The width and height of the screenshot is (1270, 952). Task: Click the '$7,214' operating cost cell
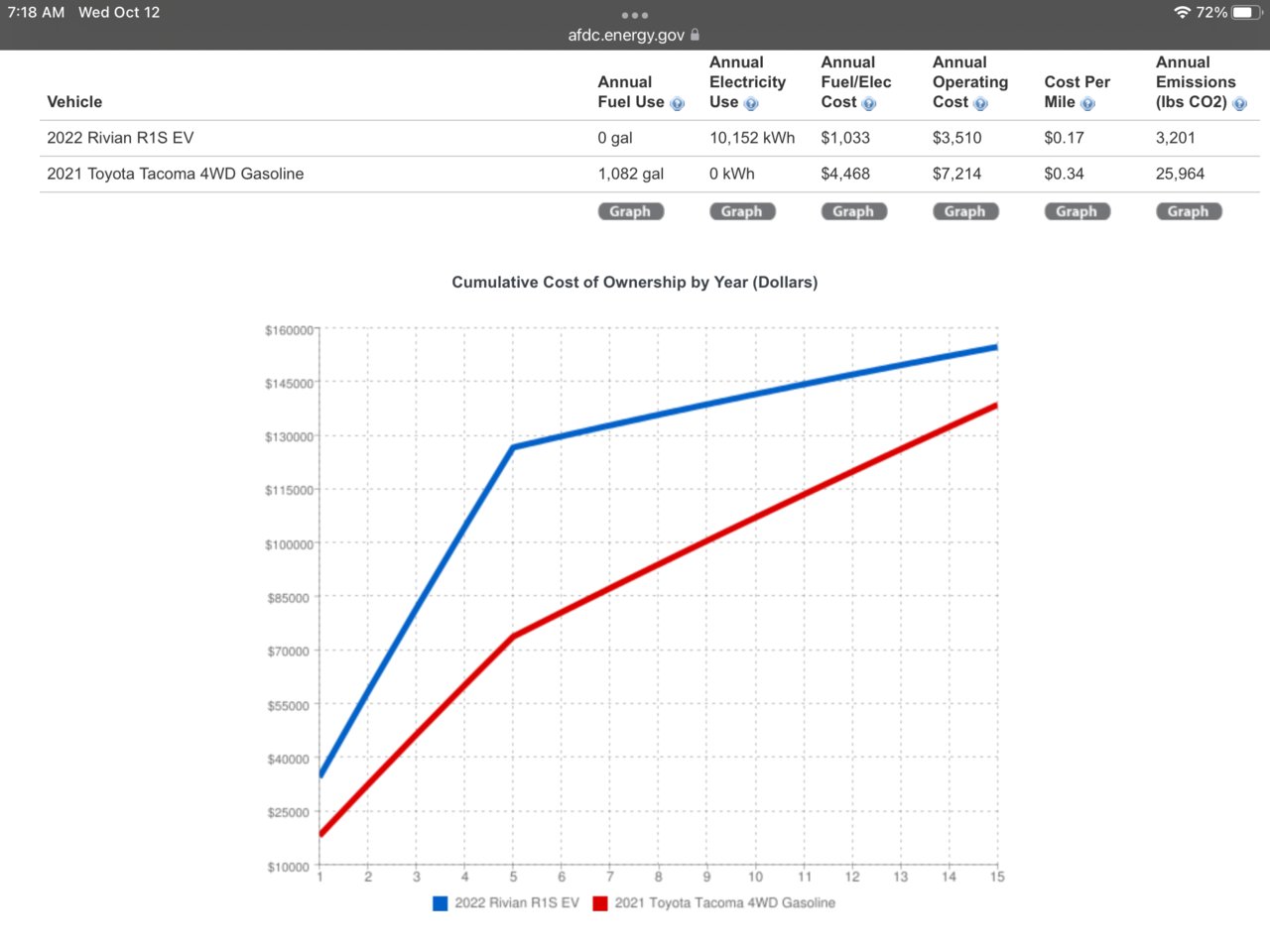coord(957,174)
